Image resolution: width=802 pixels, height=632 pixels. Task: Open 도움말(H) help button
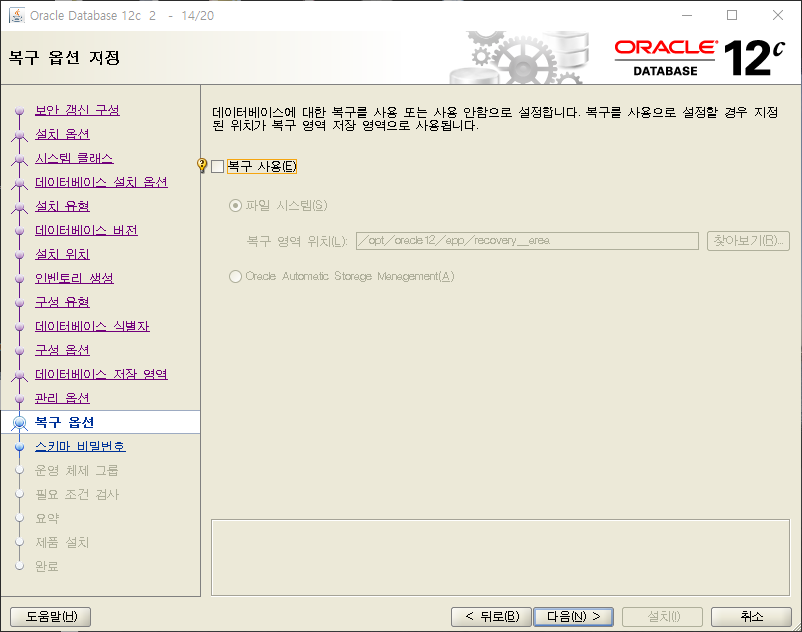(51, 617)
